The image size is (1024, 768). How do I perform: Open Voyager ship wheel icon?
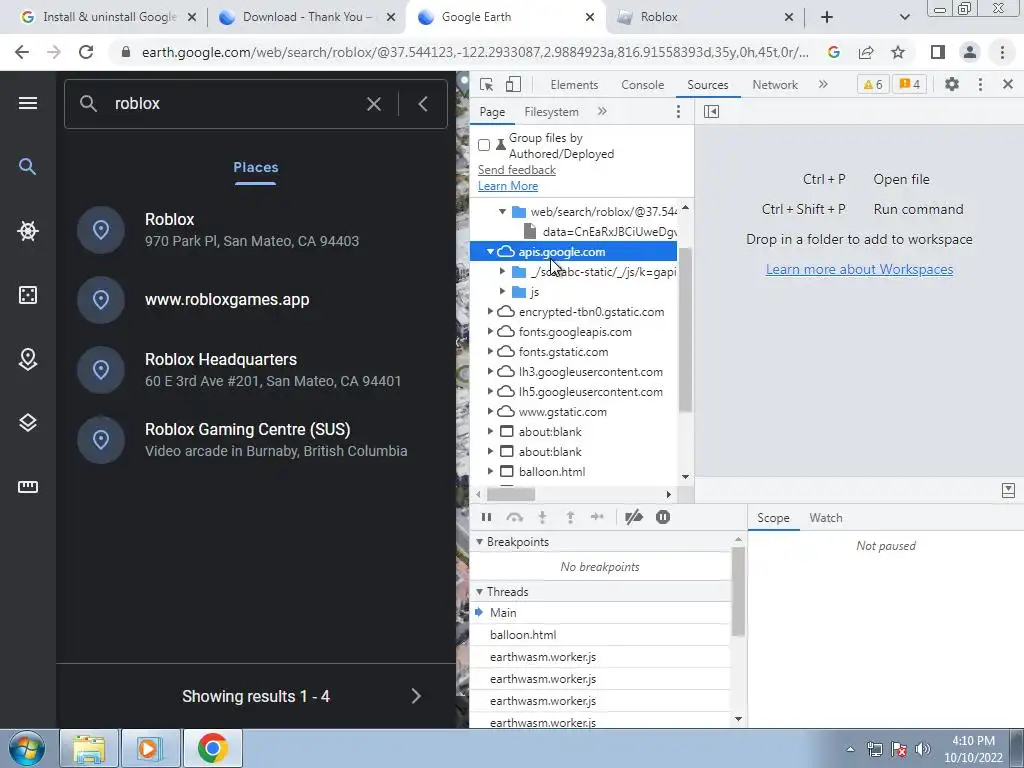(x=27, y=231)
